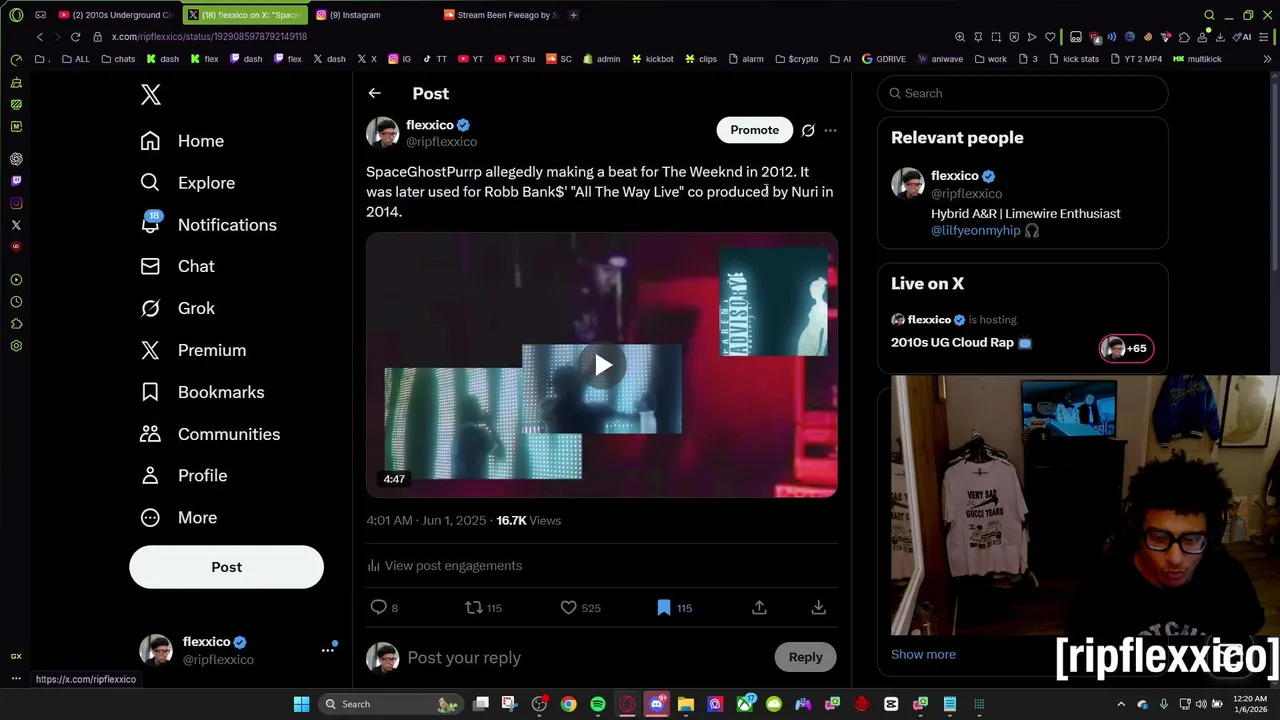Viewport: 1280px width, 720px height.
Task: Open Explore in sidebar
Action: click(188, 183)
